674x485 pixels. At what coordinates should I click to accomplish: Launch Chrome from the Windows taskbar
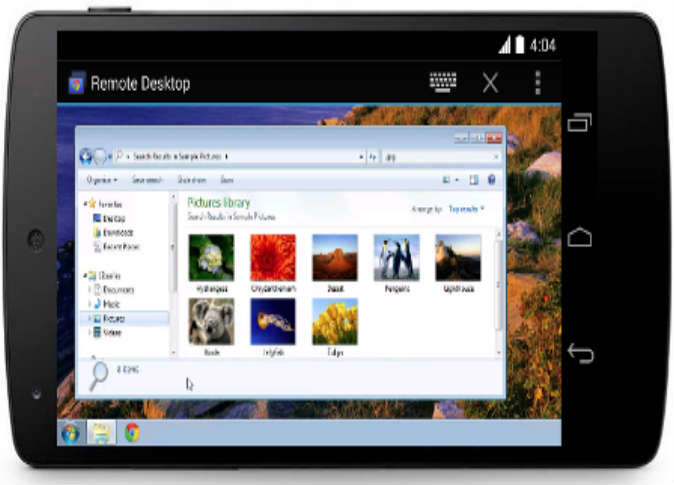(x=132, y=433)
